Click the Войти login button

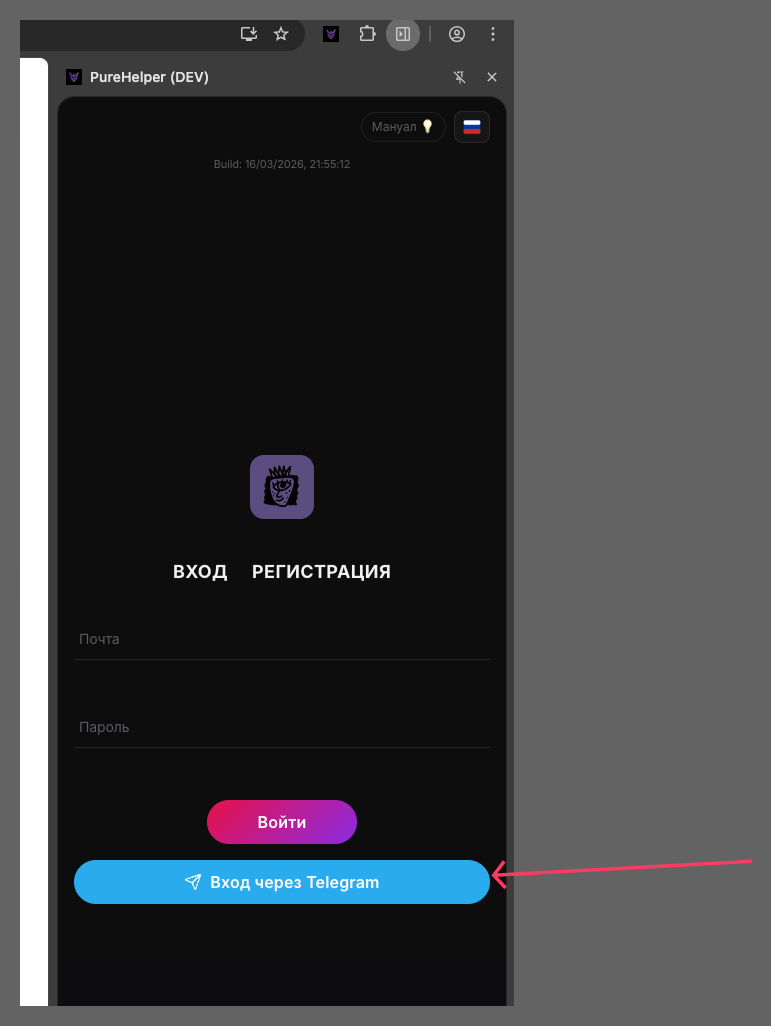tap(282, 822)
